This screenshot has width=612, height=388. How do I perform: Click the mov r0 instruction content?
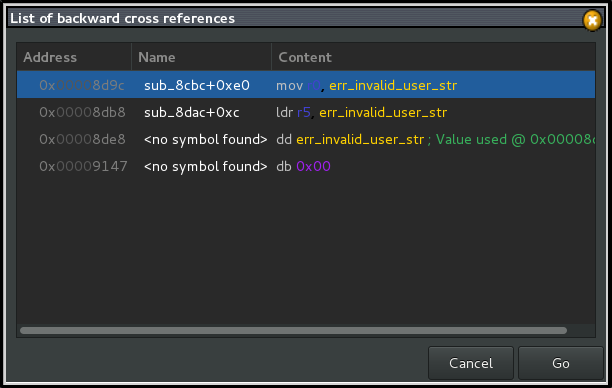pos(366,85)
